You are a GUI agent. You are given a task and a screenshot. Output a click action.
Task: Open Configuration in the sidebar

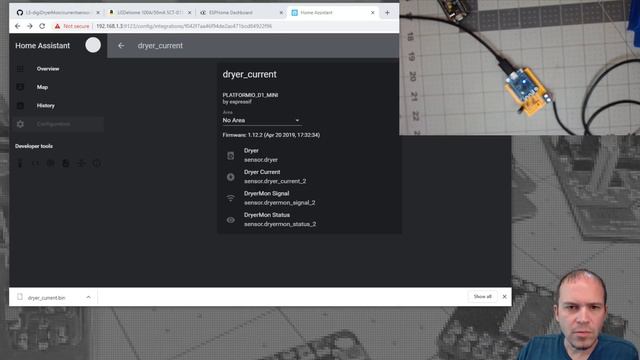click(57, 124)
